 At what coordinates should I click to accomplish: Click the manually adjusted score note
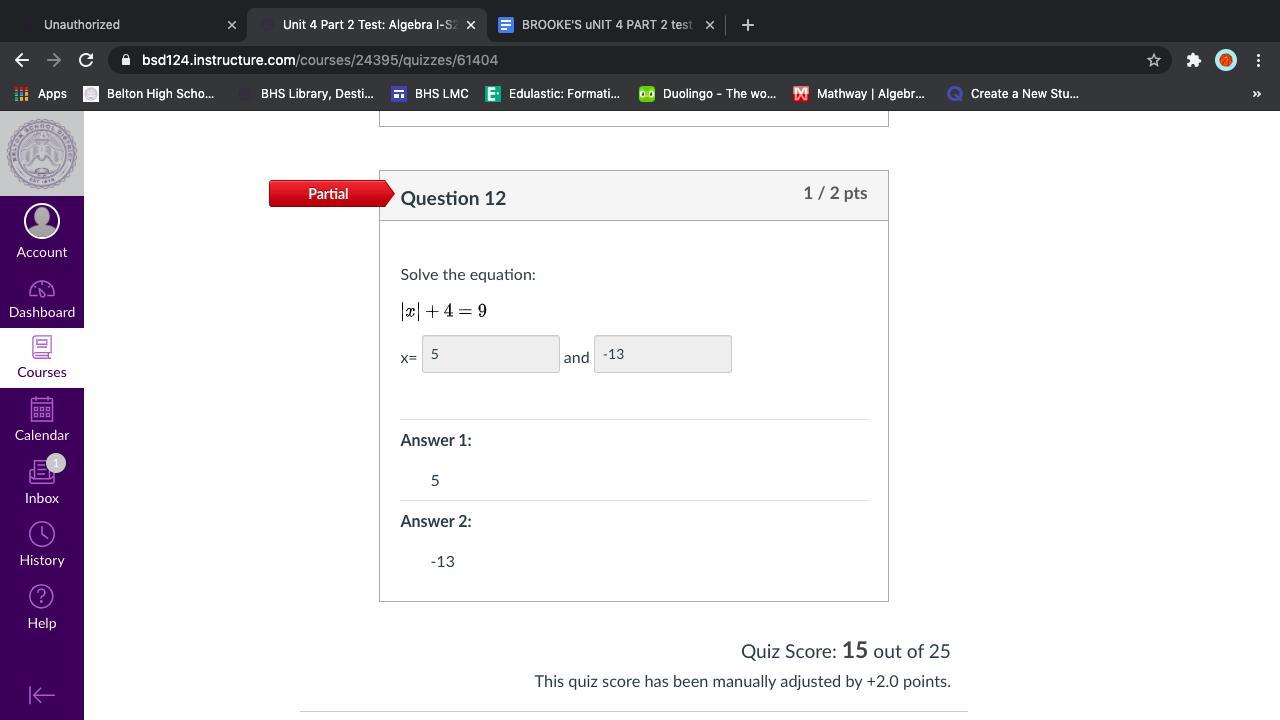pos(743,681)
